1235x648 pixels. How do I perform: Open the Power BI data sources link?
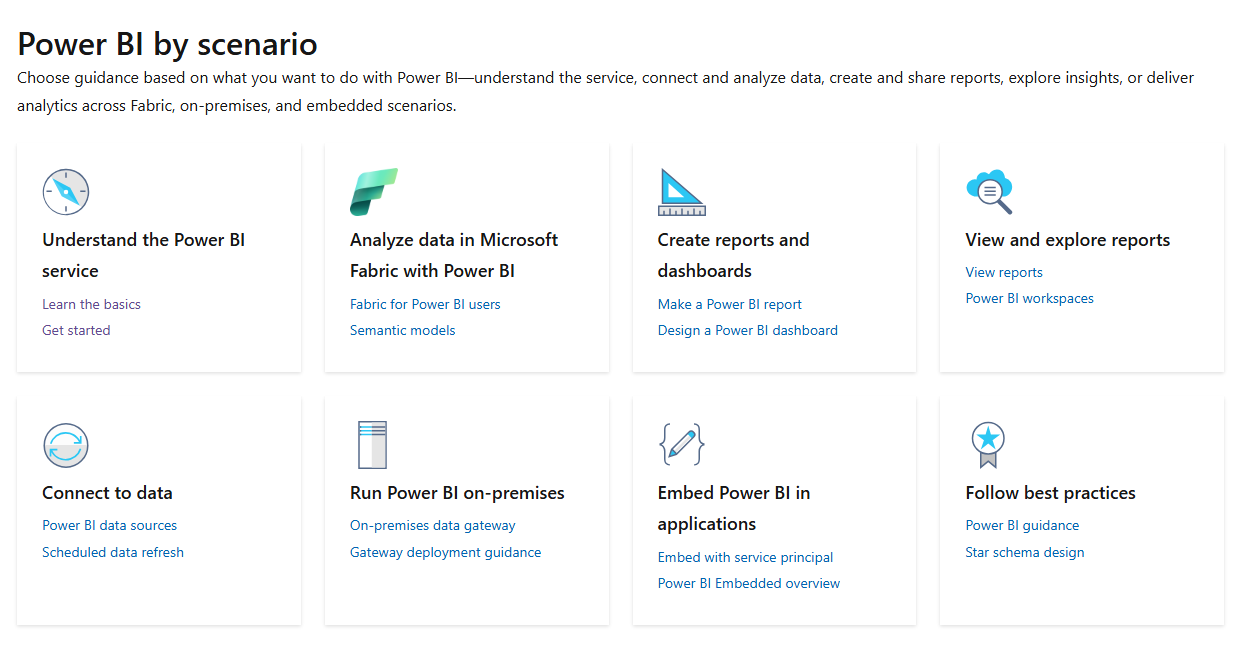[x=109, y=525]
